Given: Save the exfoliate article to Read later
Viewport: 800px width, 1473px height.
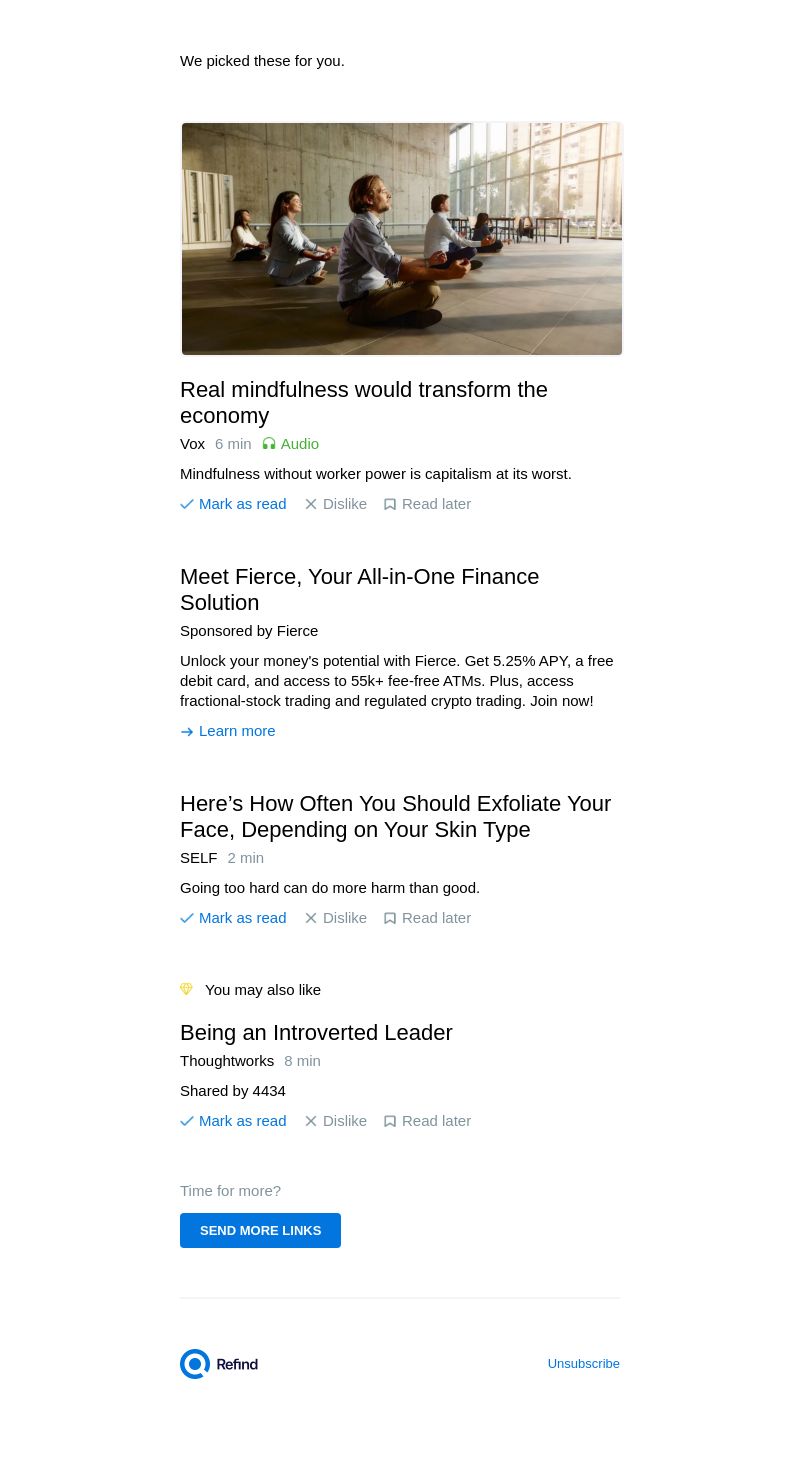Looking at the screenshot, I should point(436,918).
